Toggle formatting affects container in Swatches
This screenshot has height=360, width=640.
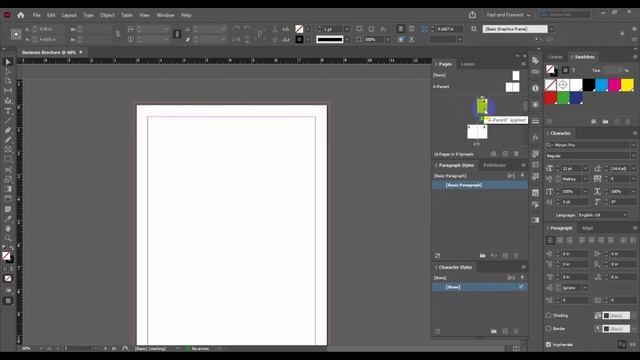[x=565, y=70]
